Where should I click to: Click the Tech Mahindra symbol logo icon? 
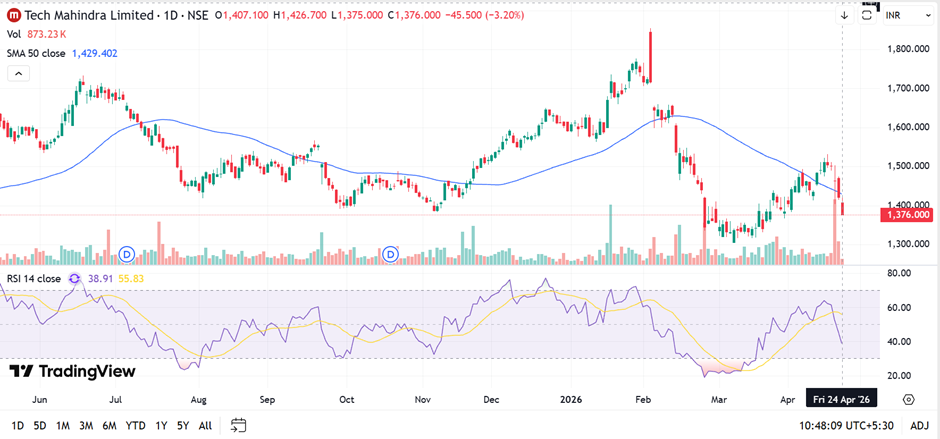click(12, 15)
